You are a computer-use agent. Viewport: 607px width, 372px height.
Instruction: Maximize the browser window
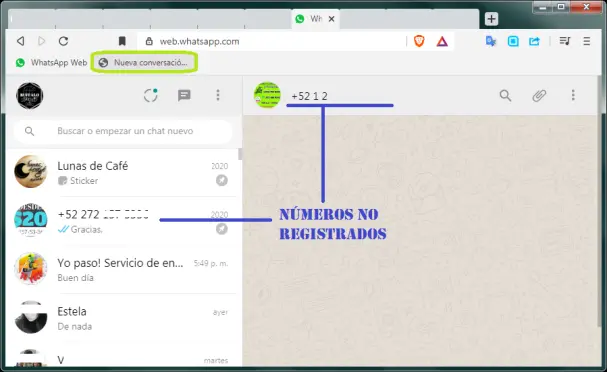(561, 7)
